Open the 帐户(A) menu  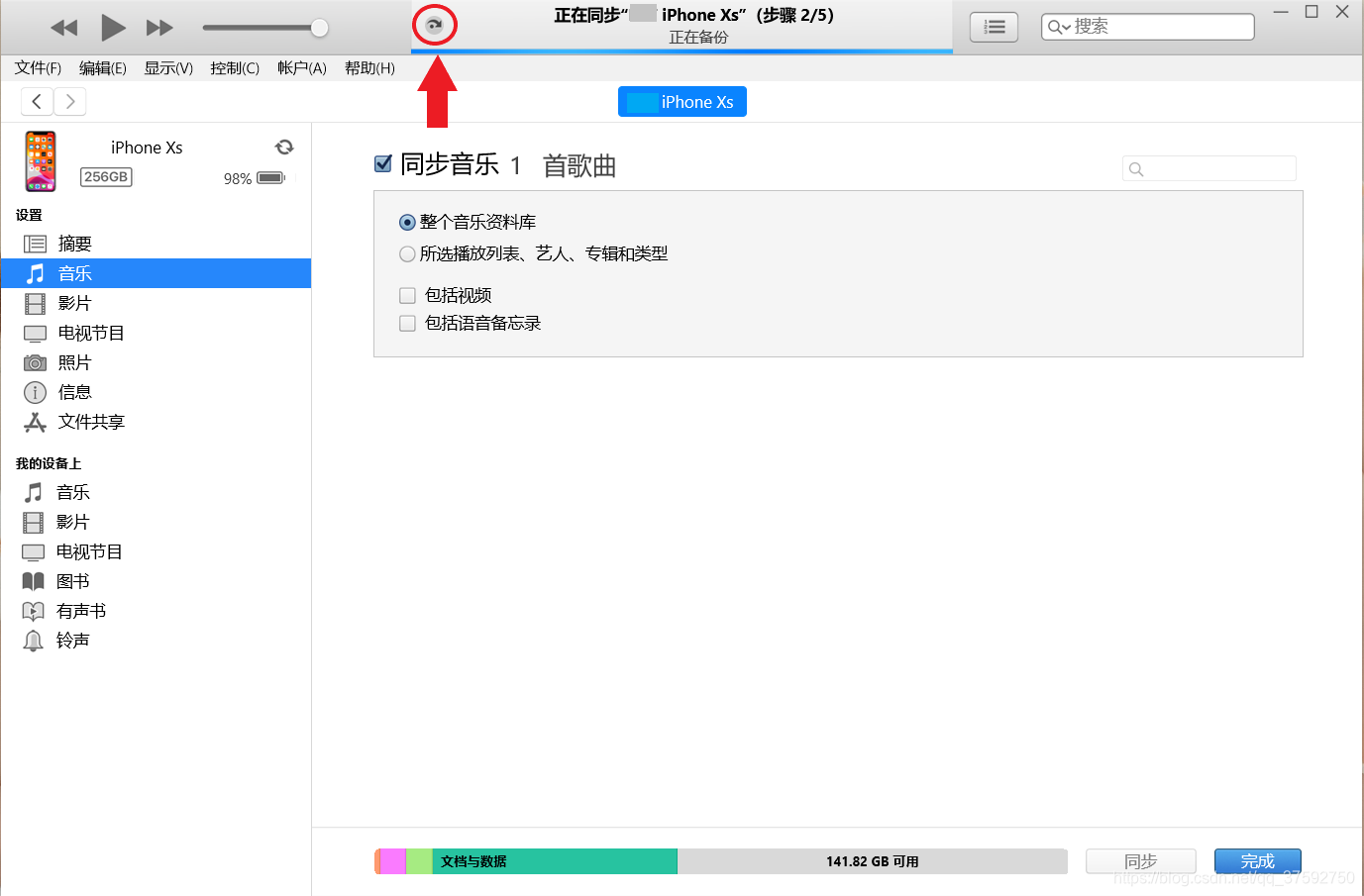click(x=302, y=68)
